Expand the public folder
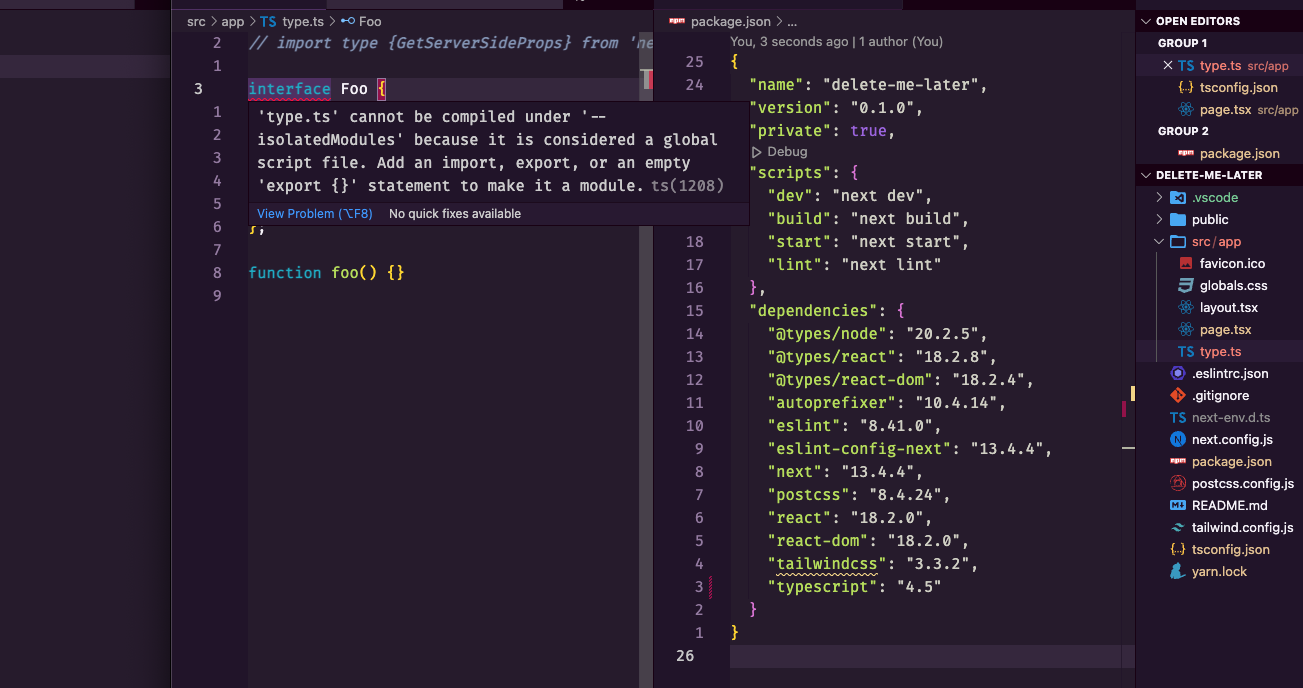This screenshot has height=688, width=1303. tap(1162, 219)
